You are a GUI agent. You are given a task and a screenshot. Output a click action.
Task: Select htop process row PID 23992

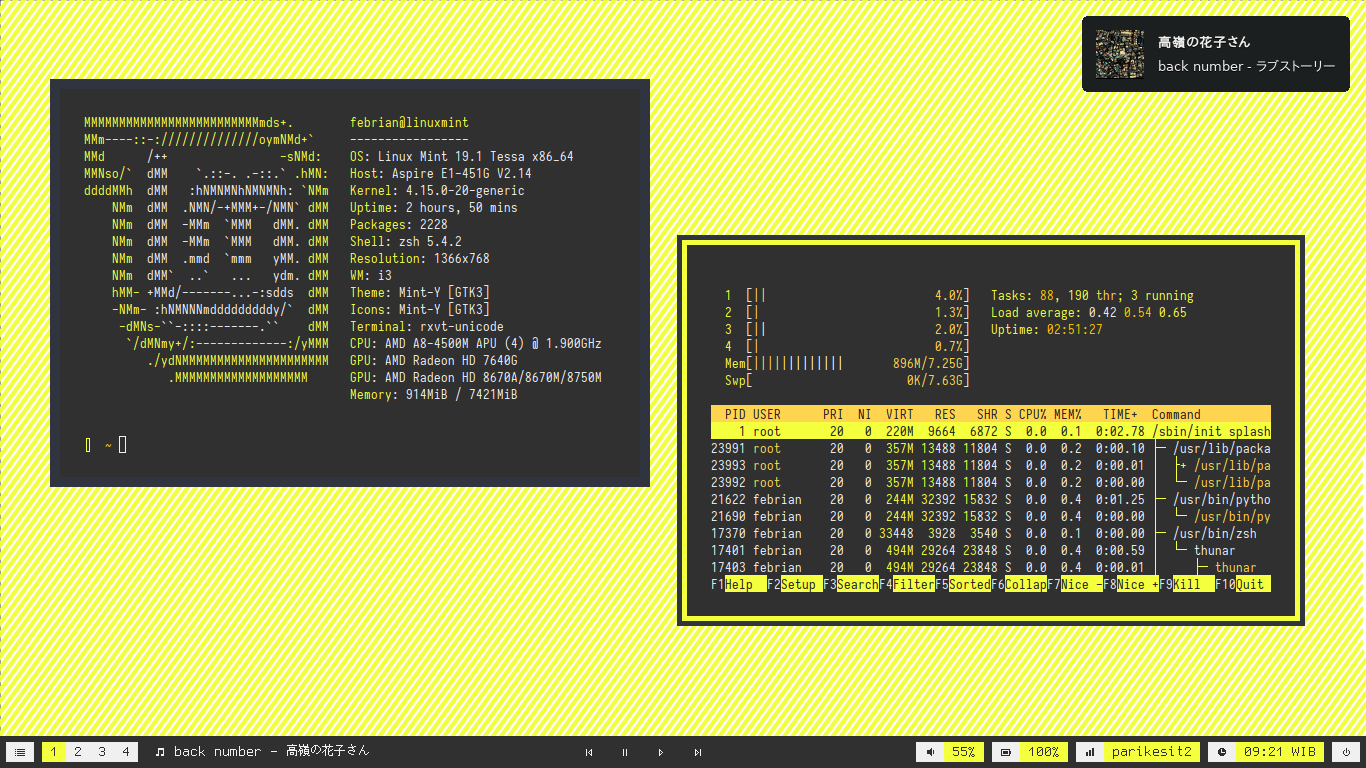(x=991, y=482)
